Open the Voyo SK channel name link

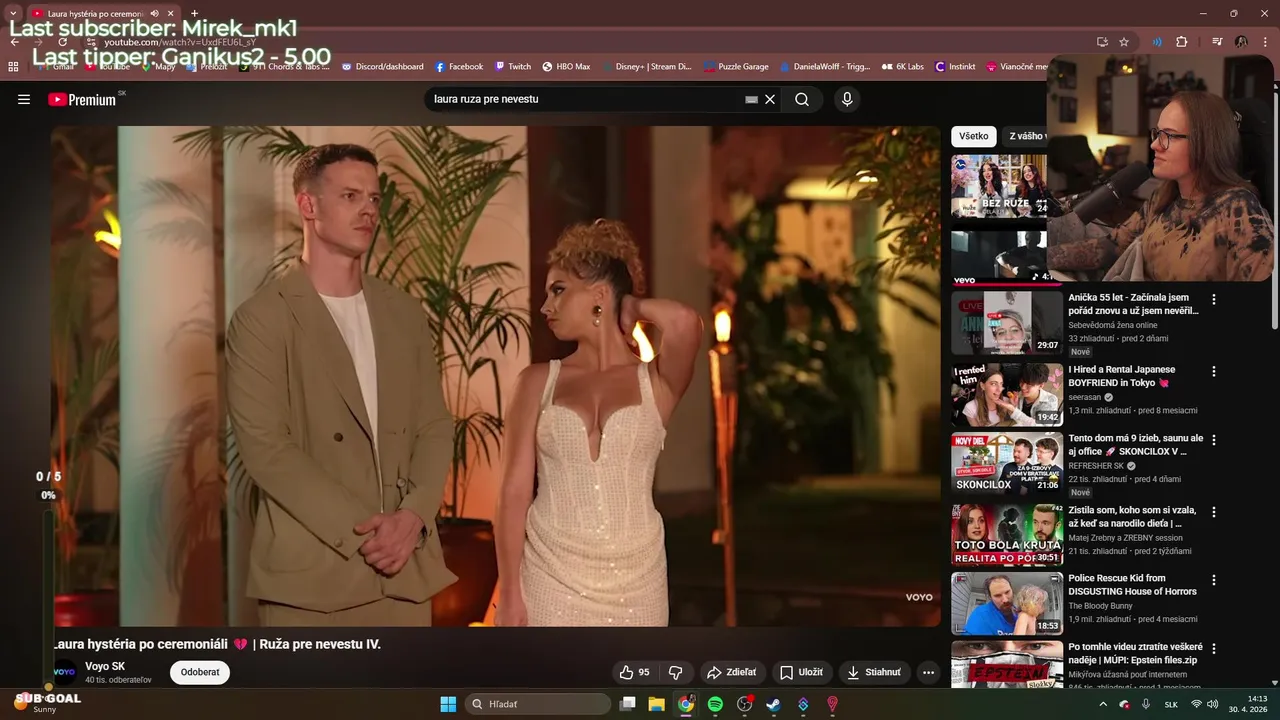(x=105, y=666)
